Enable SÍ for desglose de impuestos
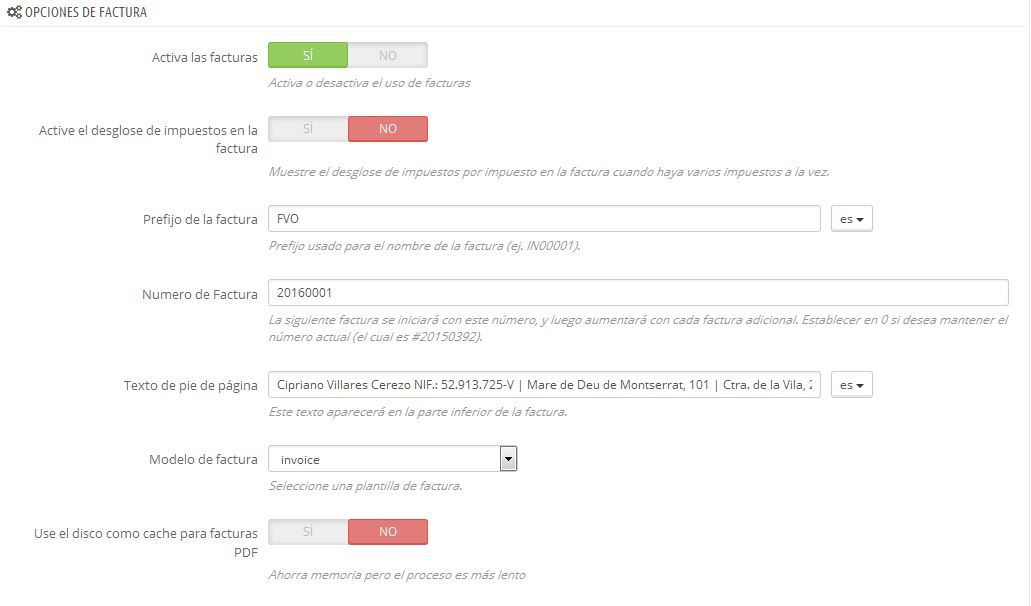This screenshot has width=1031, height=606. (x=308, y=129)
